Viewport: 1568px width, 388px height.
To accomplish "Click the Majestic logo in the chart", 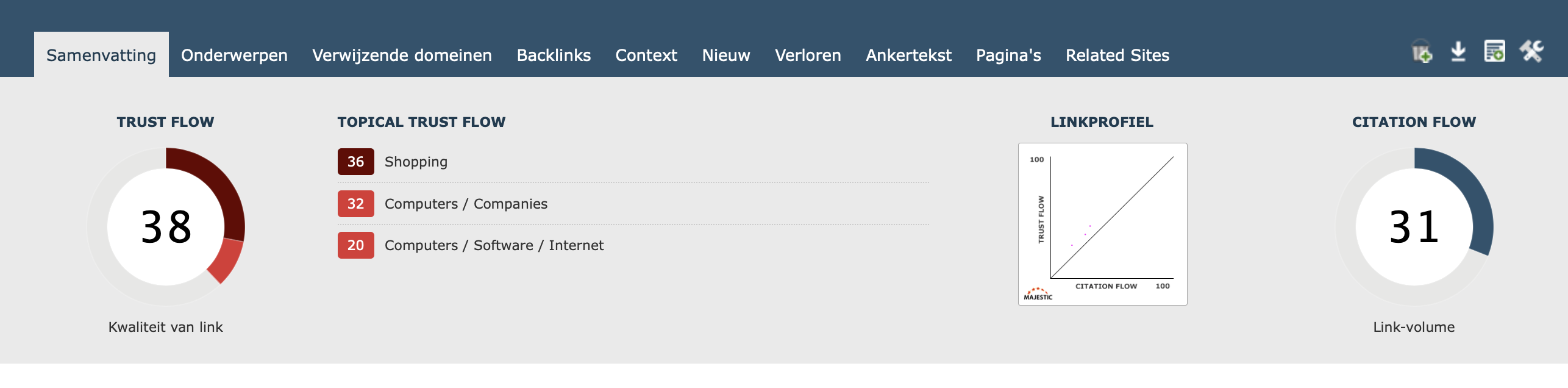I will [x=1038, y=294].
